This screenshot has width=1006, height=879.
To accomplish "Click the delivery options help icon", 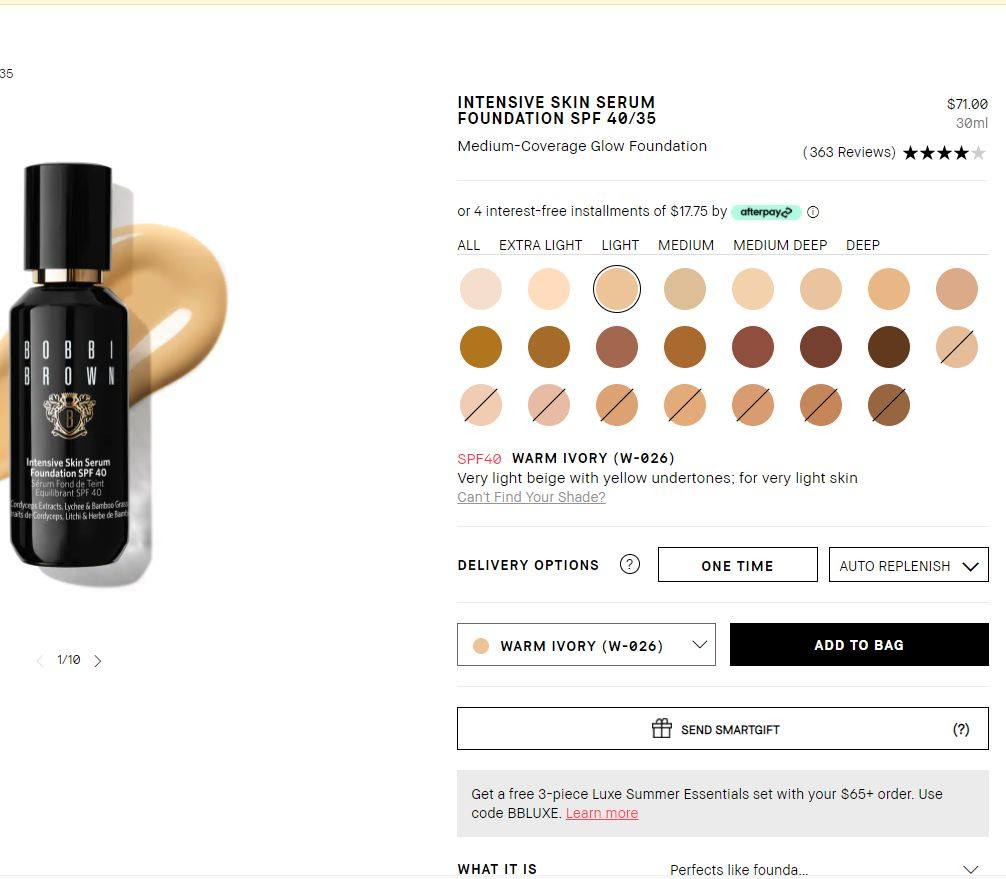I will pyautogui.click(x=629, y=564).
